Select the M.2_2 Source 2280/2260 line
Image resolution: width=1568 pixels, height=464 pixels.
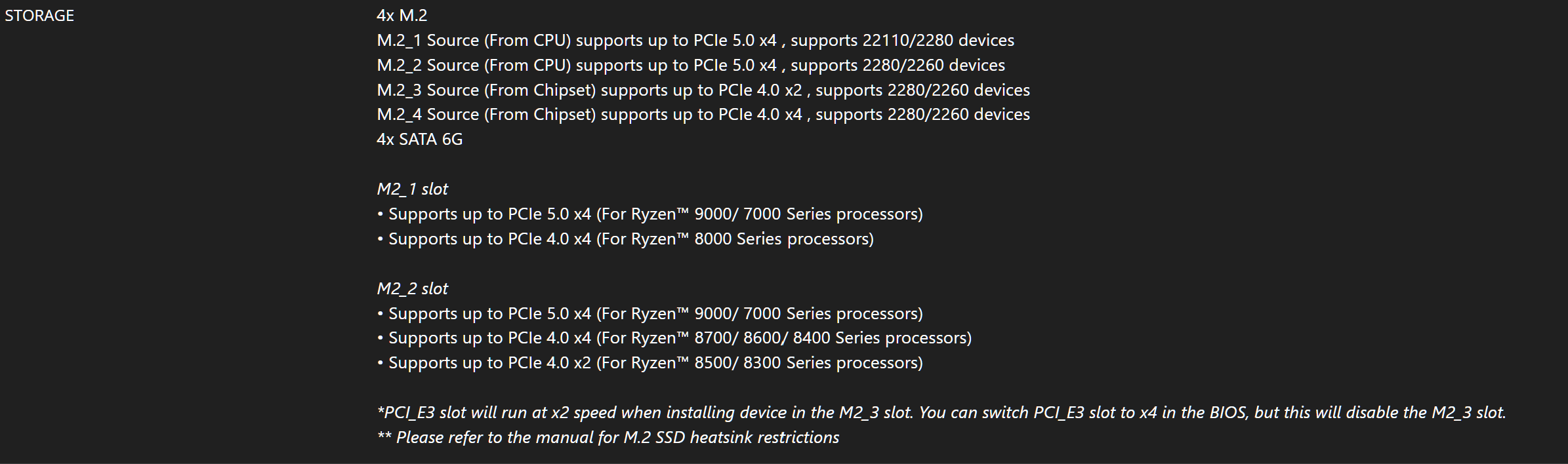point(691,66)
